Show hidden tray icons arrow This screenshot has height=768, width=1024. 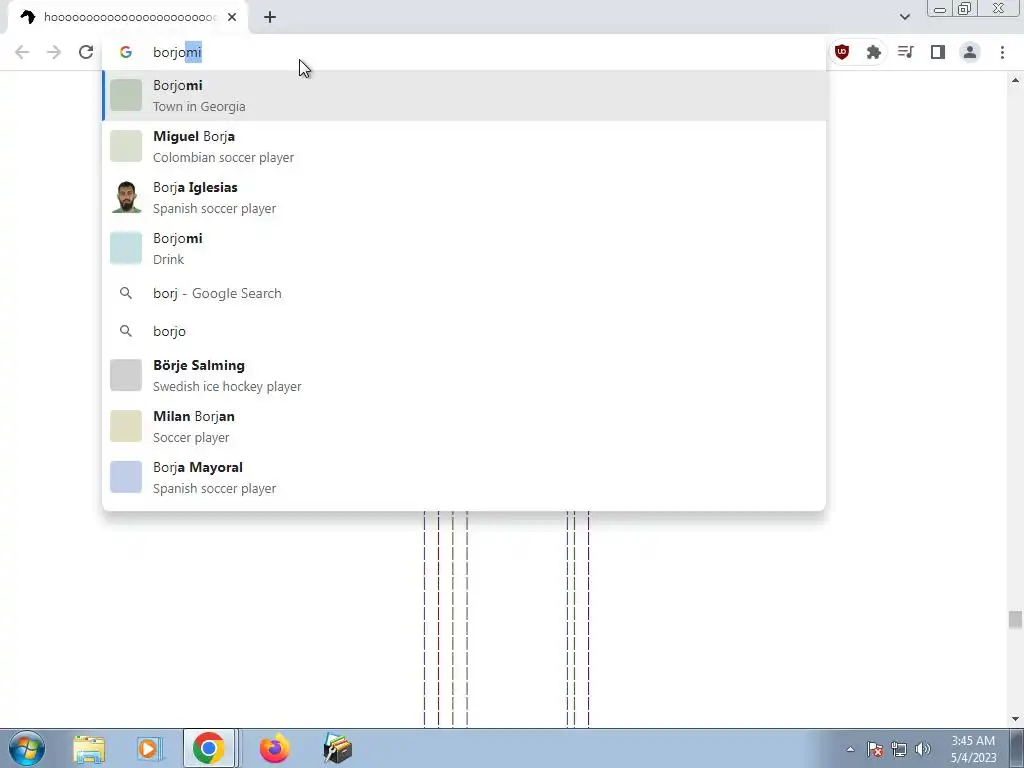click(x=850, y=749)
